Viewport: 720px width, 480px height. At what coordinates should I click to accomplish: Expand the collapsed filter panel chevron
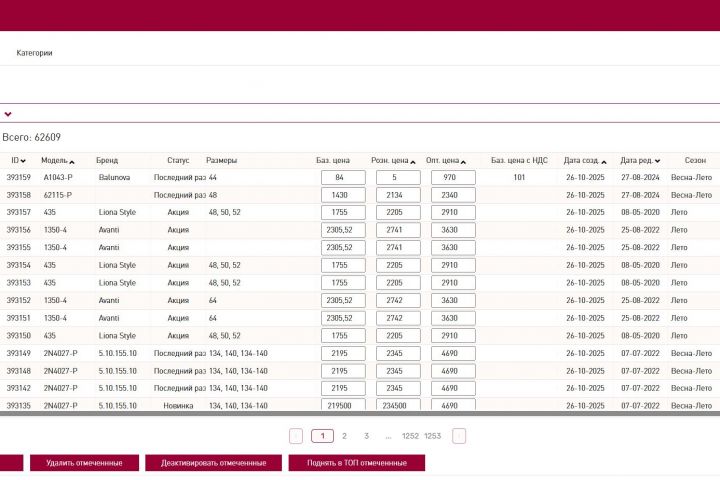pos(8,114)
